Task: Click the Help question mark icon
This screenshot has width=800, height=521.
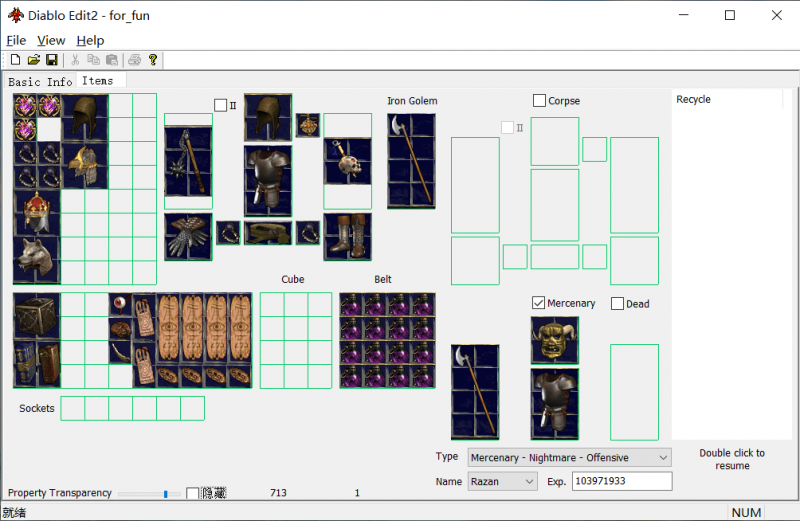Action: tap(153, 60)
